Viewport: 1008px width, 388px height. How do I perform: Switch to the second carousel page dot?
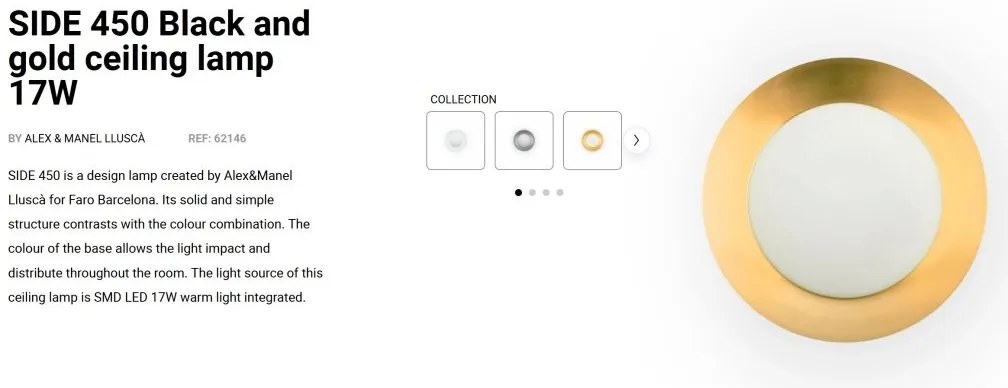[532, 192]
